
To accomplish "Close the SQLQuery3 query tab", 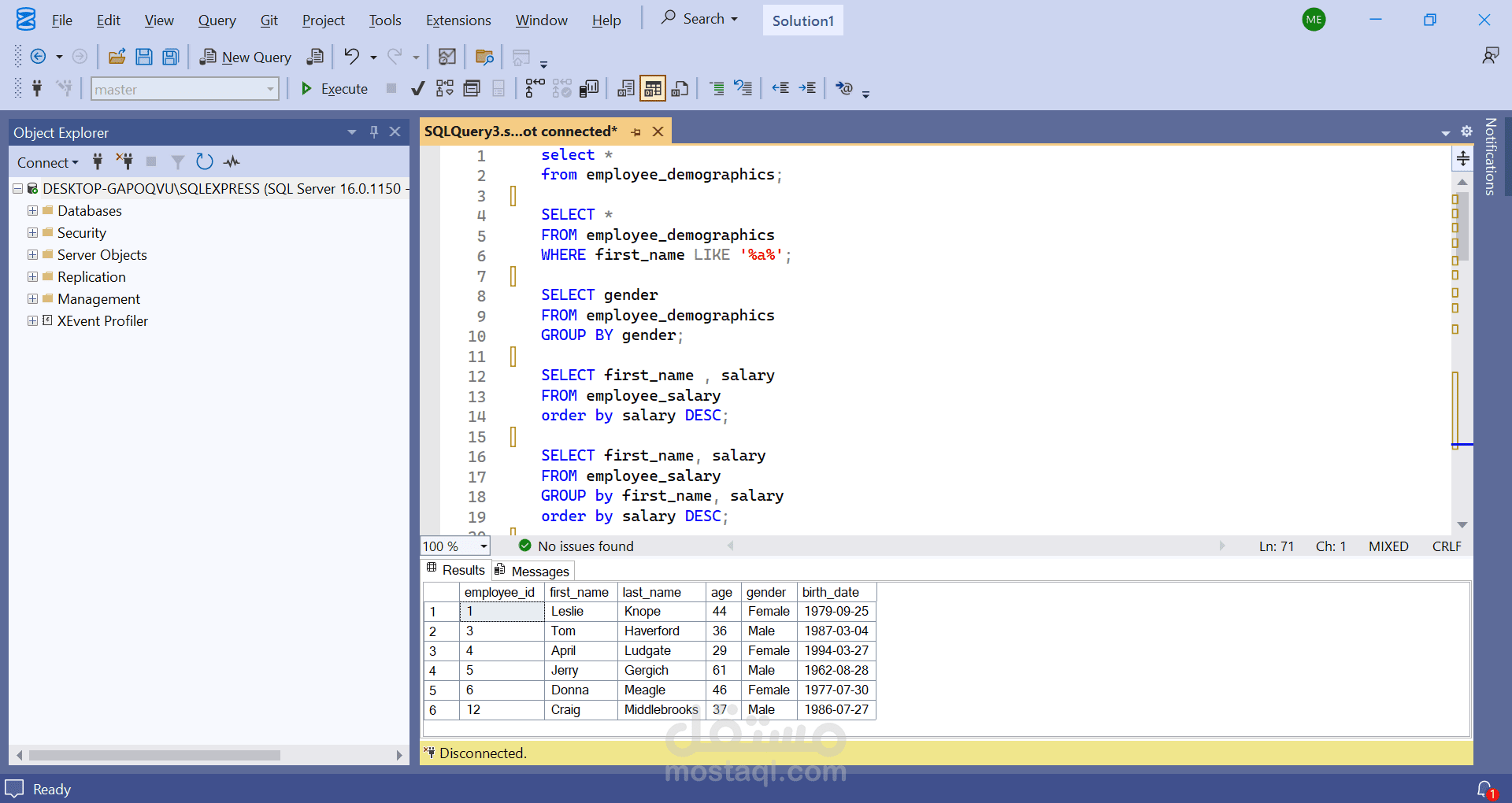I will [x=658, y=131].
